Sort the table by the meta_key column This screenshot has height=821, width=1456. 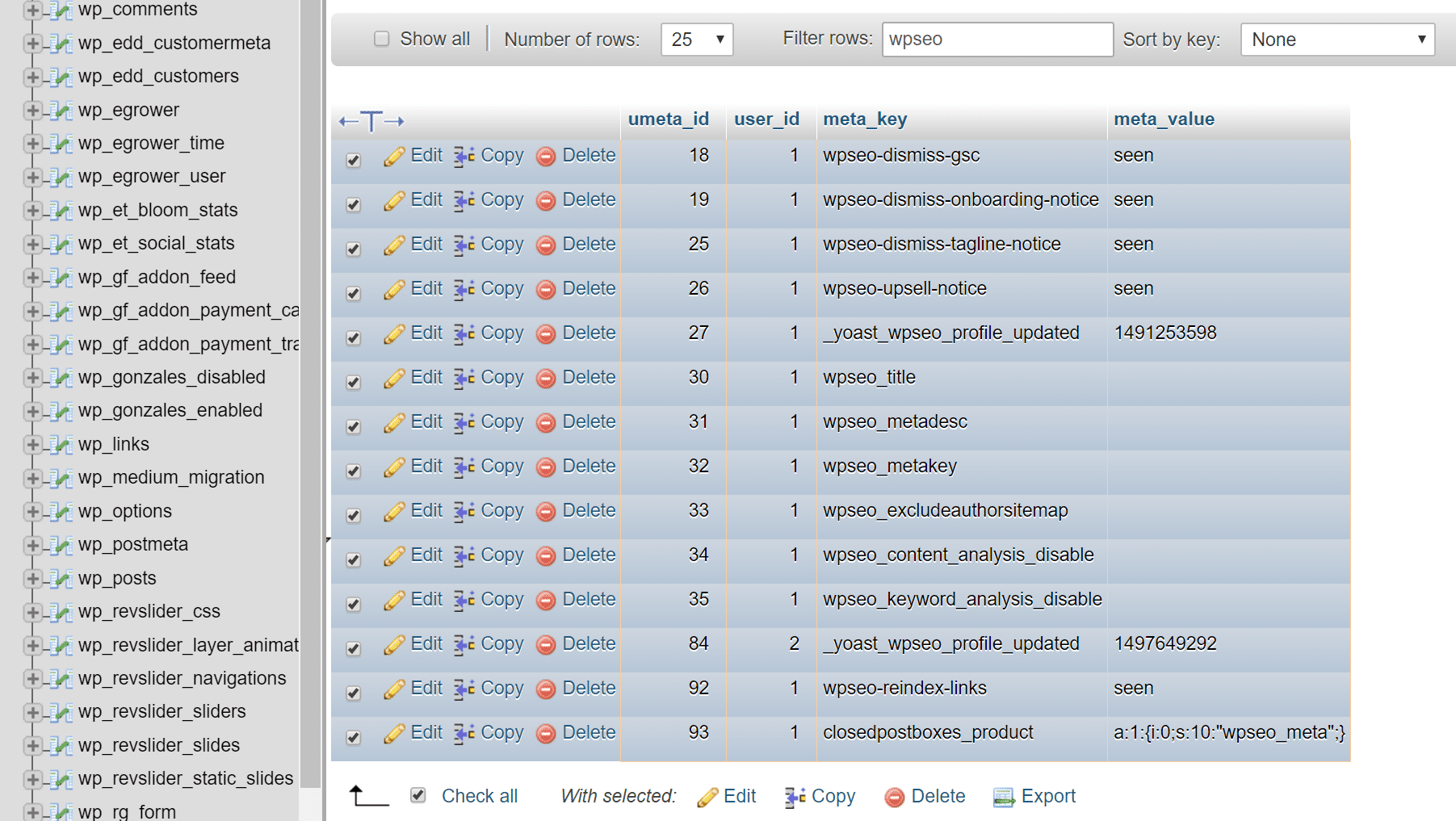tap(865, 119)
